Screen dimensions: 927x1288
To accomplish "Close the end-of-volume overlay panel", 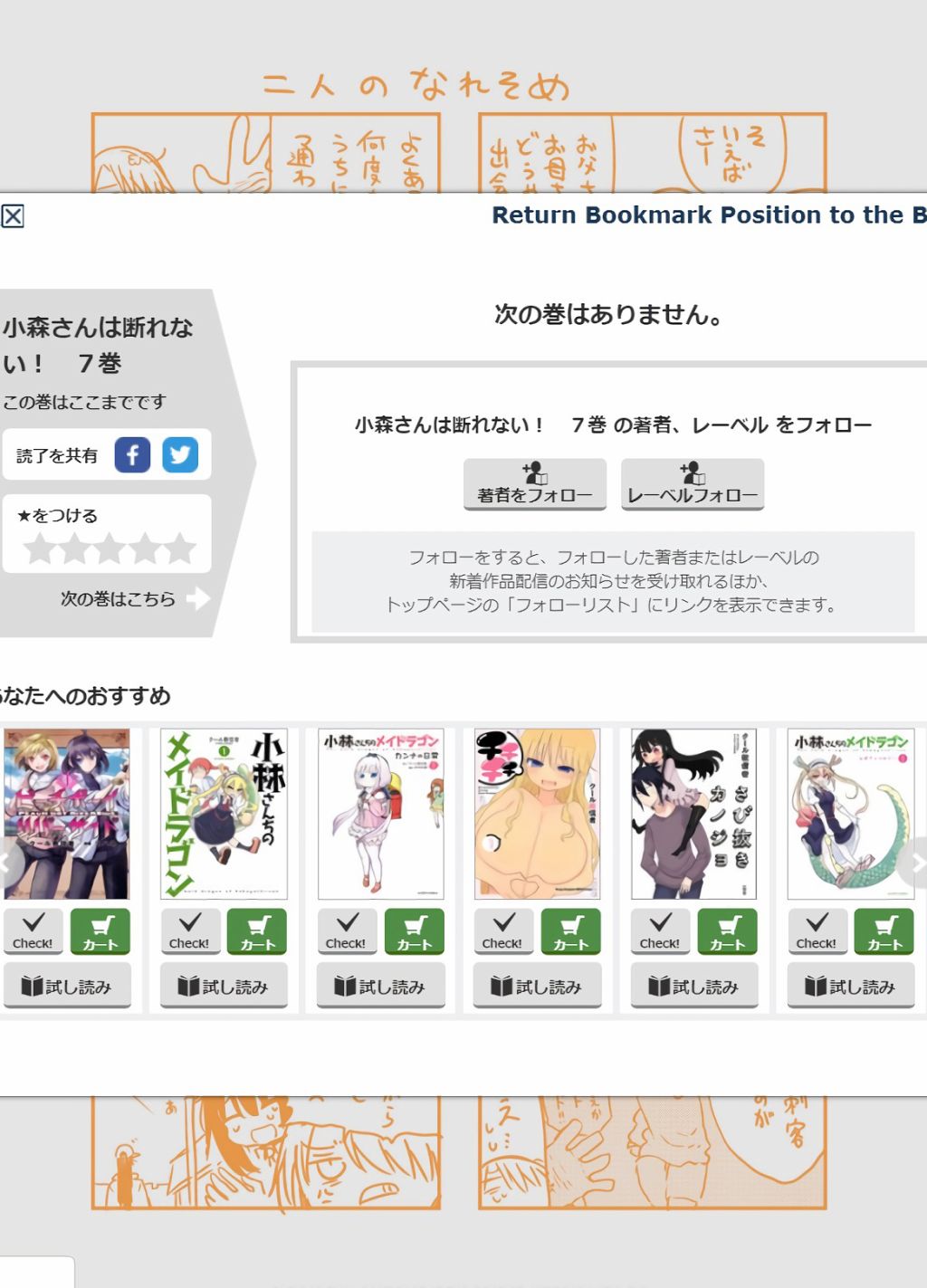I will [x=13, y=216].
